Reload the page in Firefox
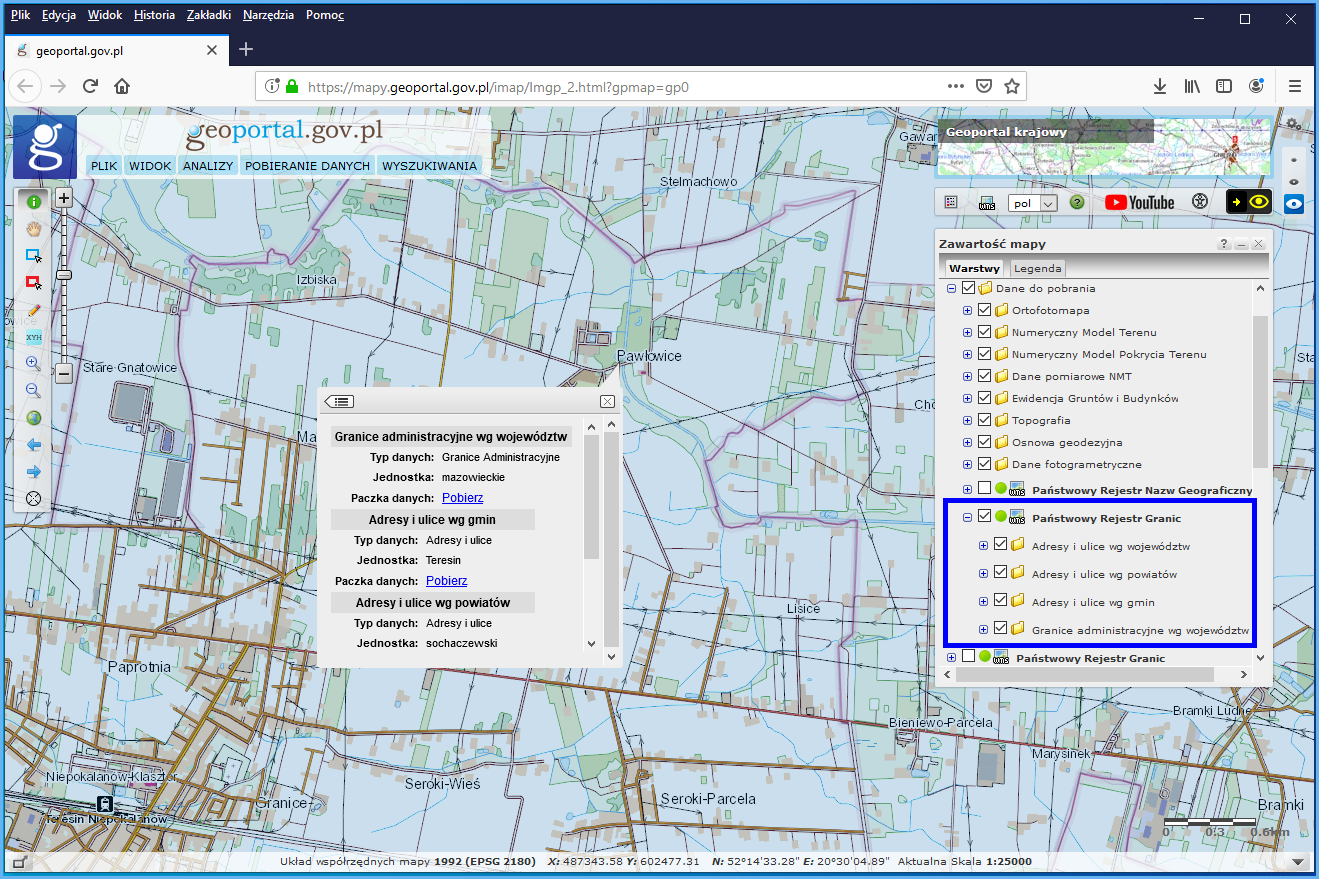 [x=90, y=87]
